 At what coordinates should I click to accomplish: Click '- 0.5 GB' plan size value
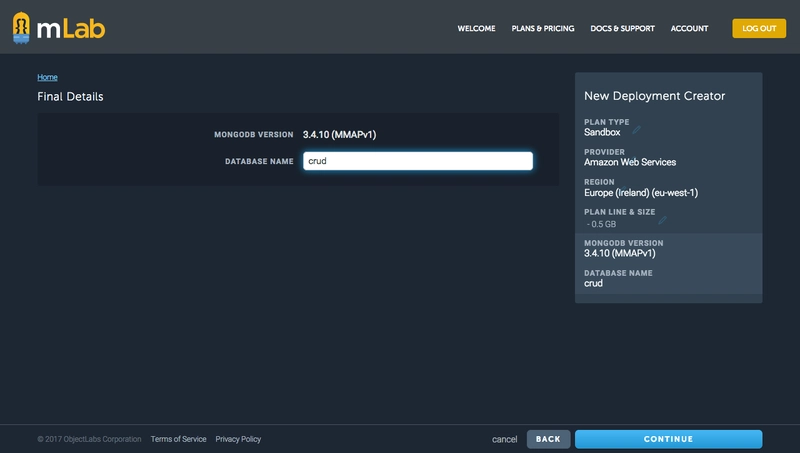point(602,224)
